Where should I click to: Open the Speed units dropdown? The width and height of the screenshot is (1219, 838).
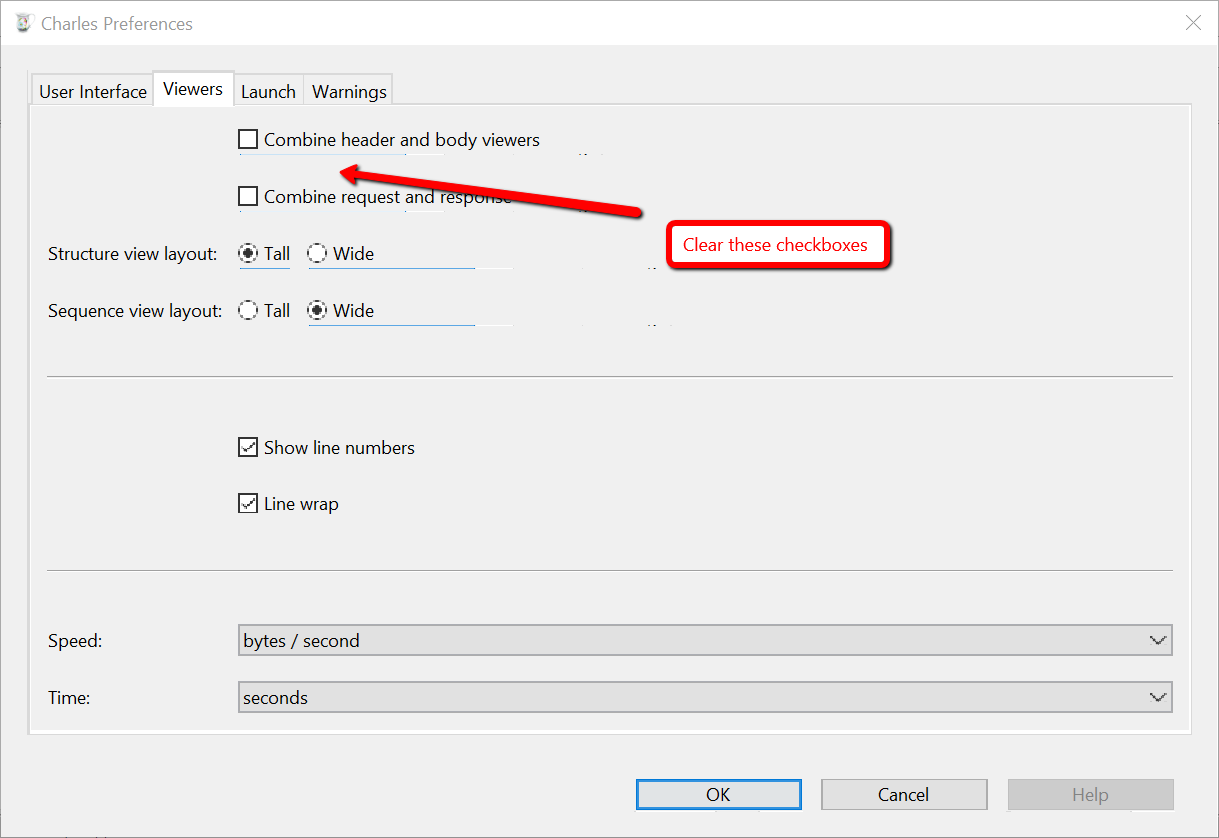pos(706,641)
